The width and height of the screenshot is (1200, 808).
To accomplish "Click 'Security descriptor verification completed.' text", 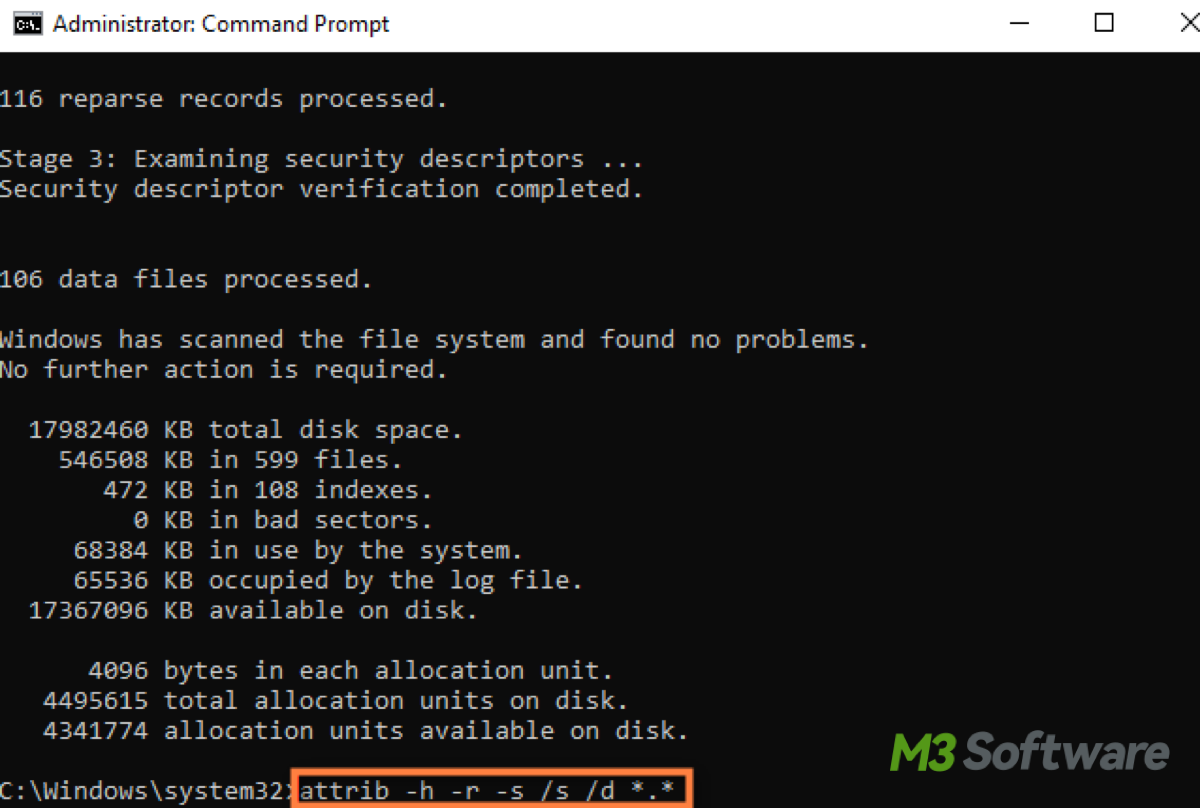I will pos(321,189).
